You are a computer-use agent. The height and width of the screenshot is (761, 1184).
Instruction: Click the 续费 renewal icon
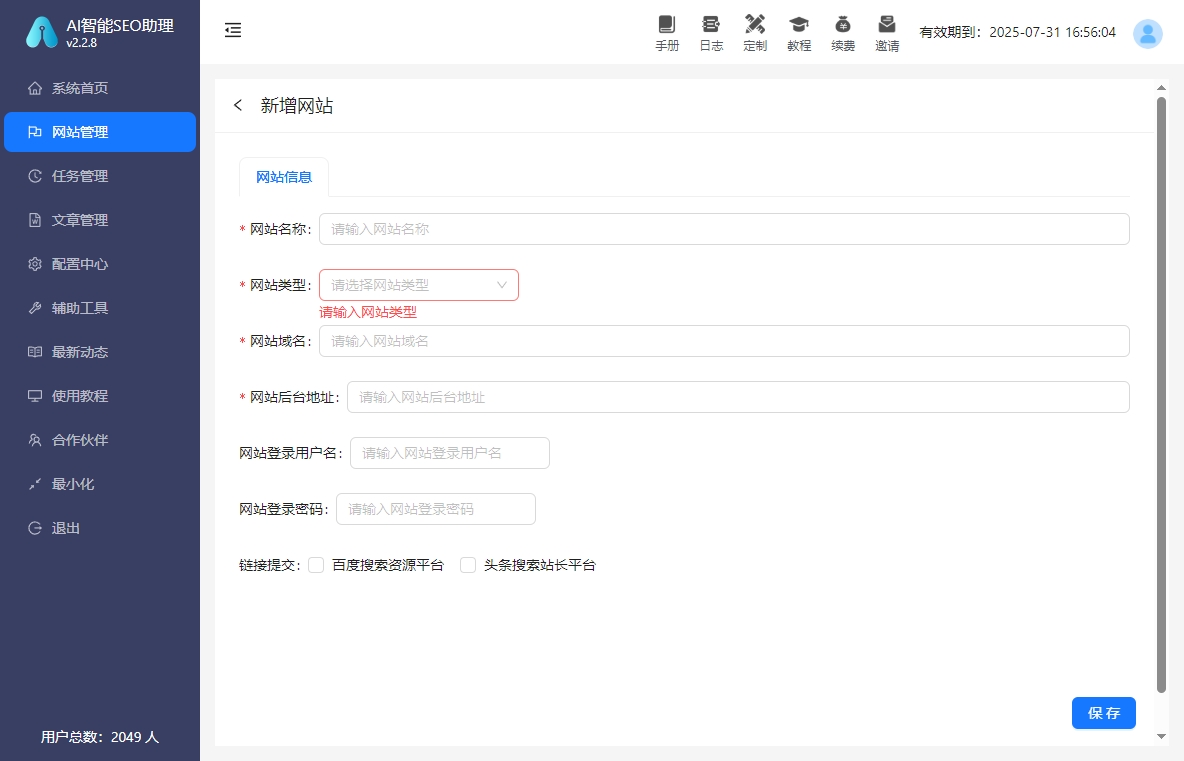tap(843, 31)
